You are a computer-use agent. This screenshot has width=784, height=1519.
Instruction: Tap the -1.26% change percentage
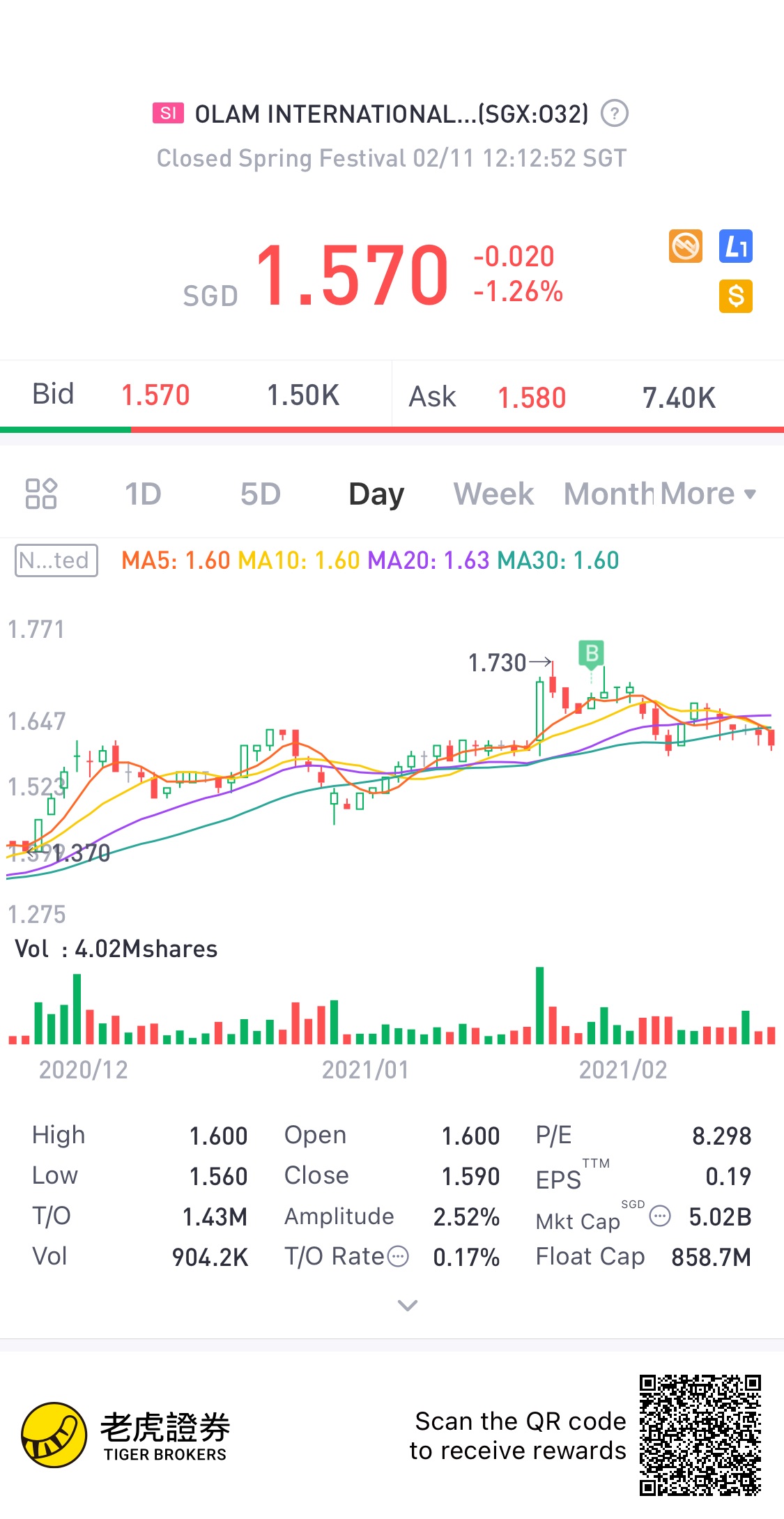pyautogui.click(x=518, y=291)
